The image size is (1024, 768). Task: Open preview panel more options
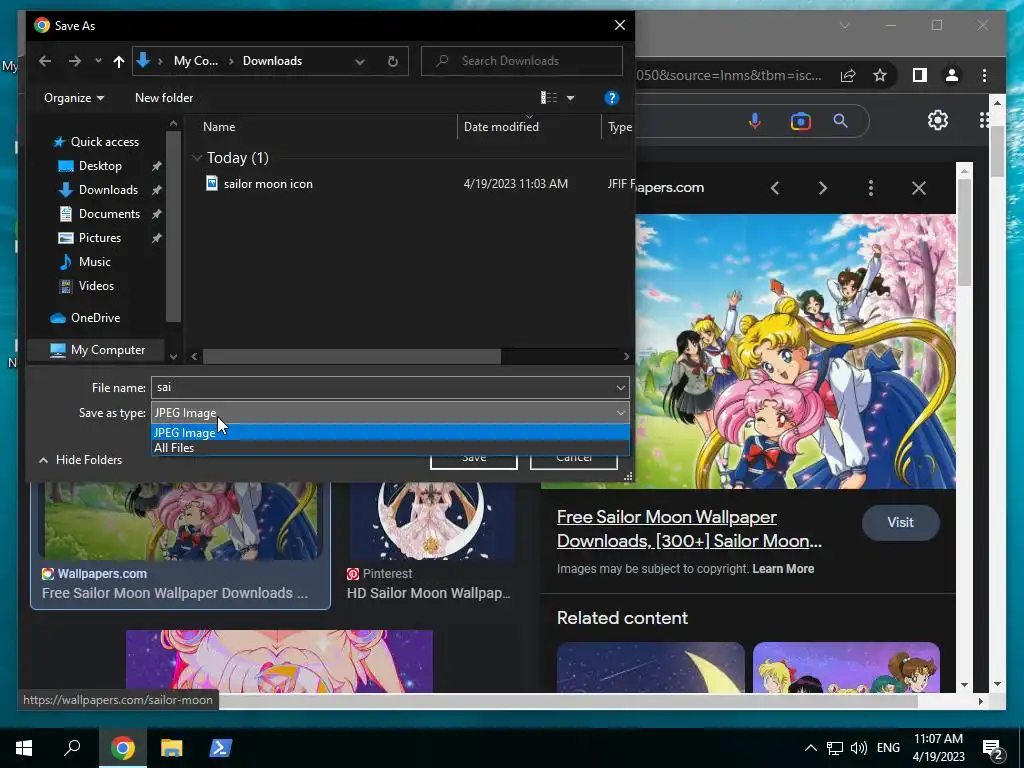click(871, 188)
